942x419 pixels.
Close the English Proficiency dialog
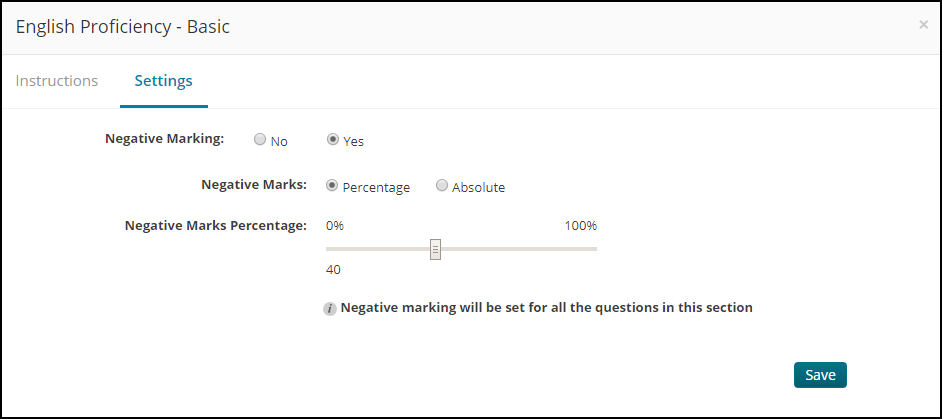pyautogui.click(x=923, y=25)
